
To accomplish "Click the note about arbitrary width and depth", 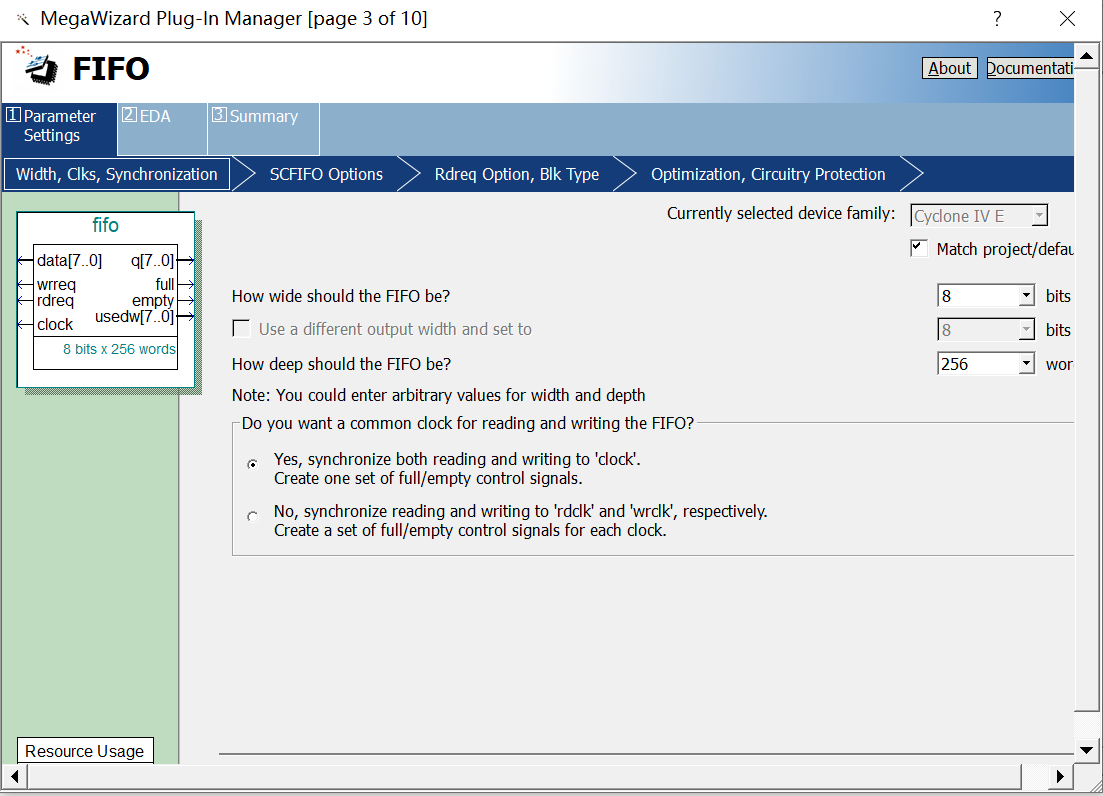I will [438, 395].
